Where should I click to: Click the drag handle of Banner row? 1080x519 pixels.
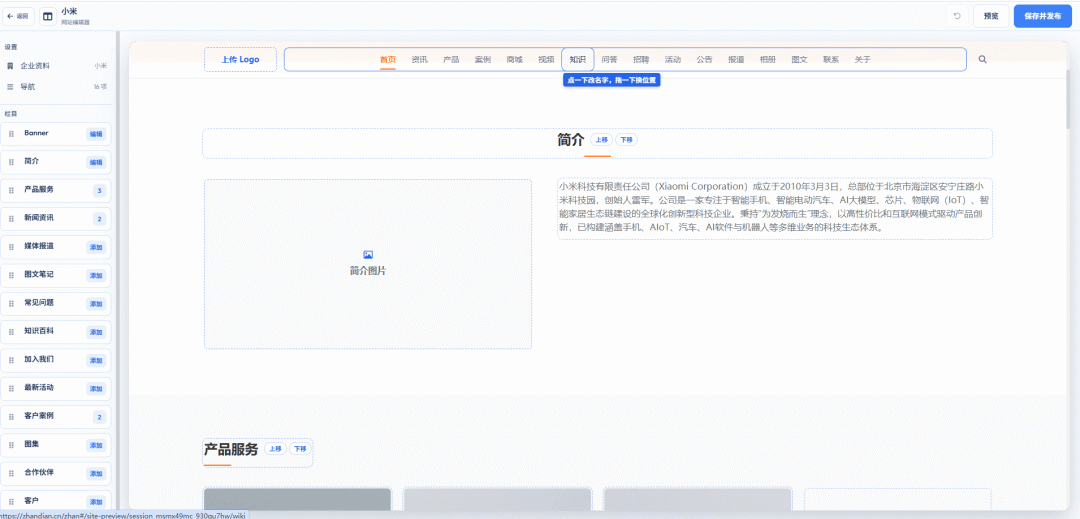(11, 134)
